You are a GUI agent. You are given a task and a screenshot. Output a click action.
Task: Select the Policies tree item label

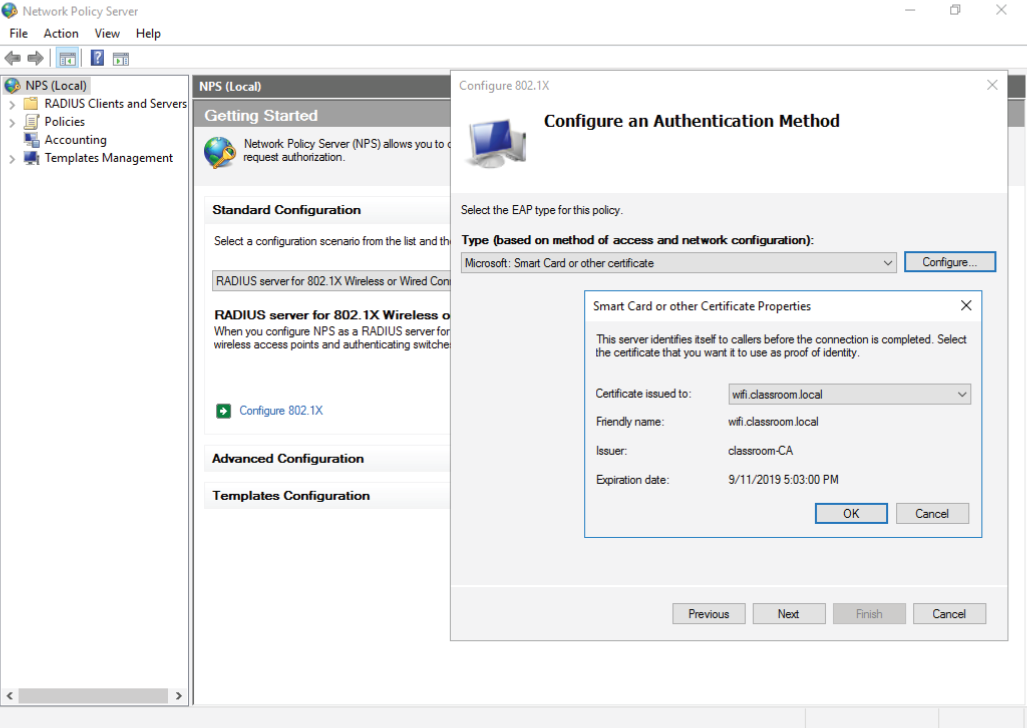[x=64, y=122]
